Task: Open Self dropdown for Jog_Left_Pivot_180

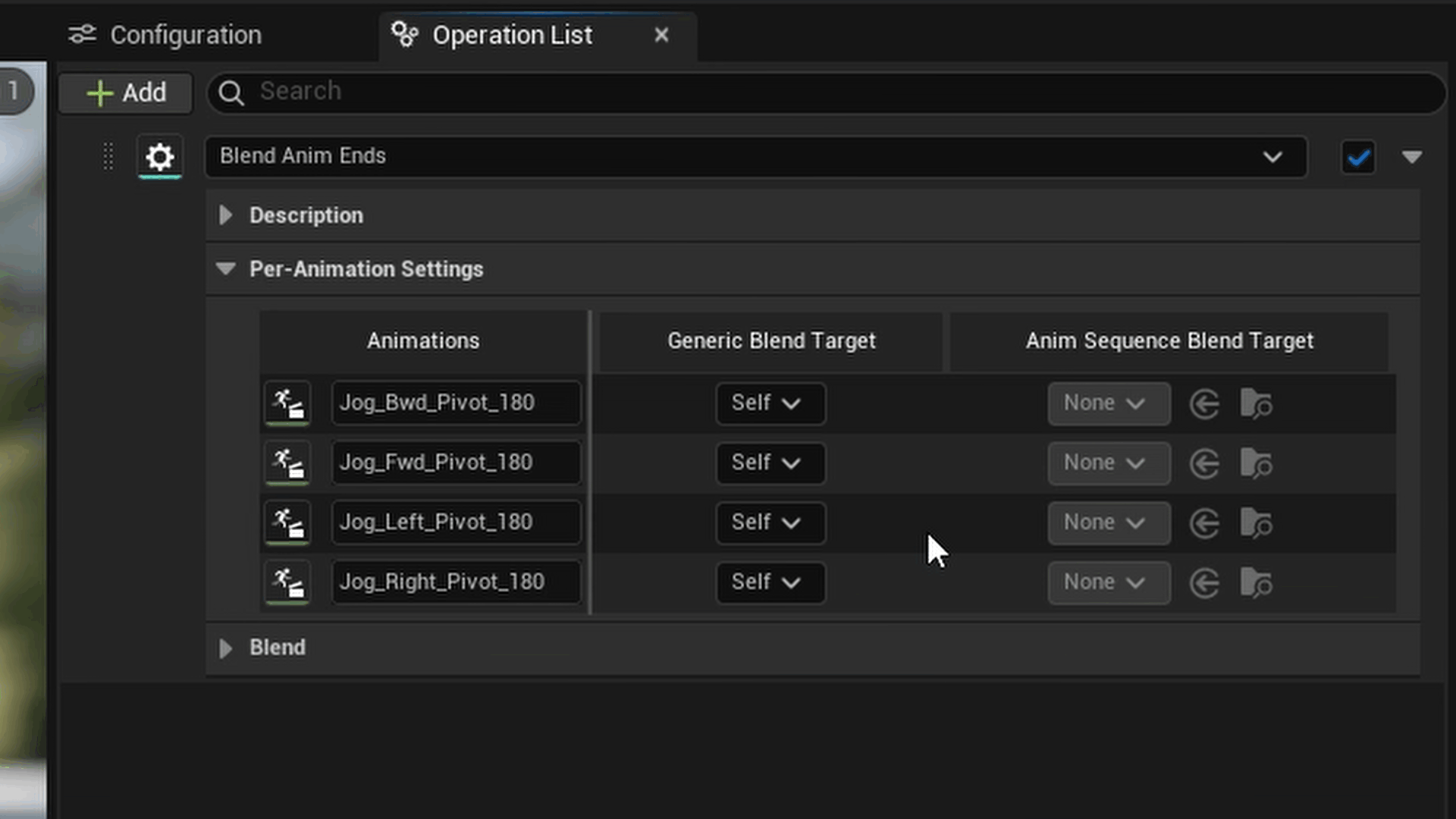Action: [770, 523]
